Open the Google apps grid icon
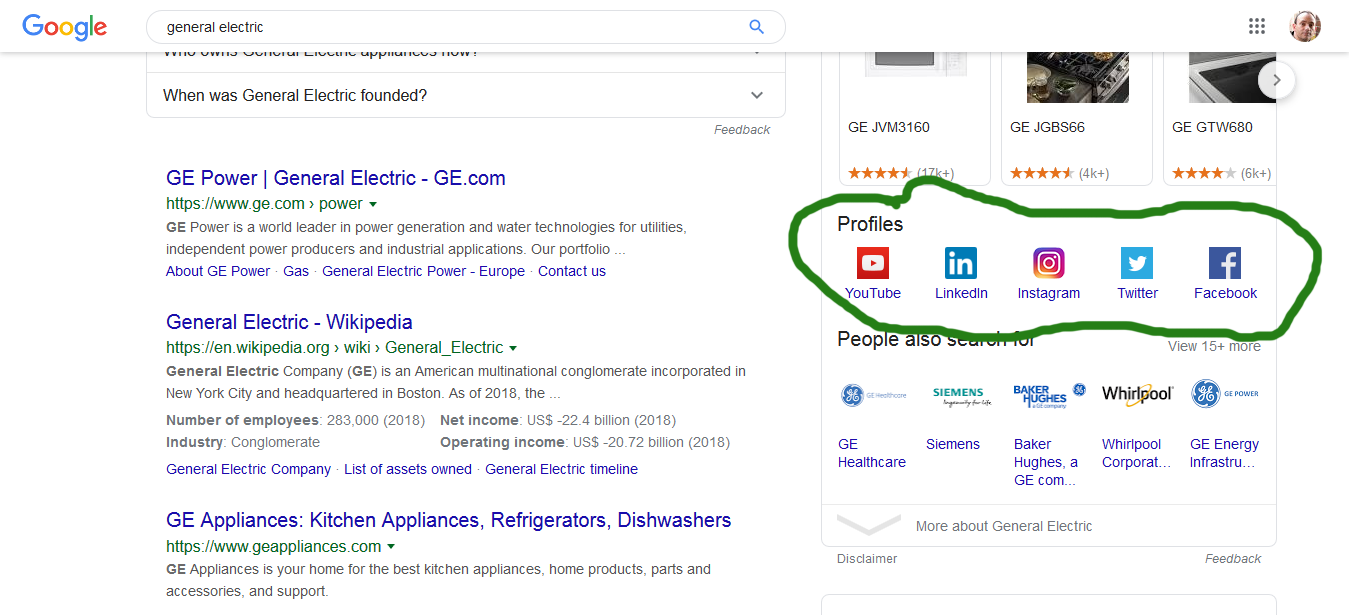1349x615 pixels. pyautogui.click(x=1257, y=27)
